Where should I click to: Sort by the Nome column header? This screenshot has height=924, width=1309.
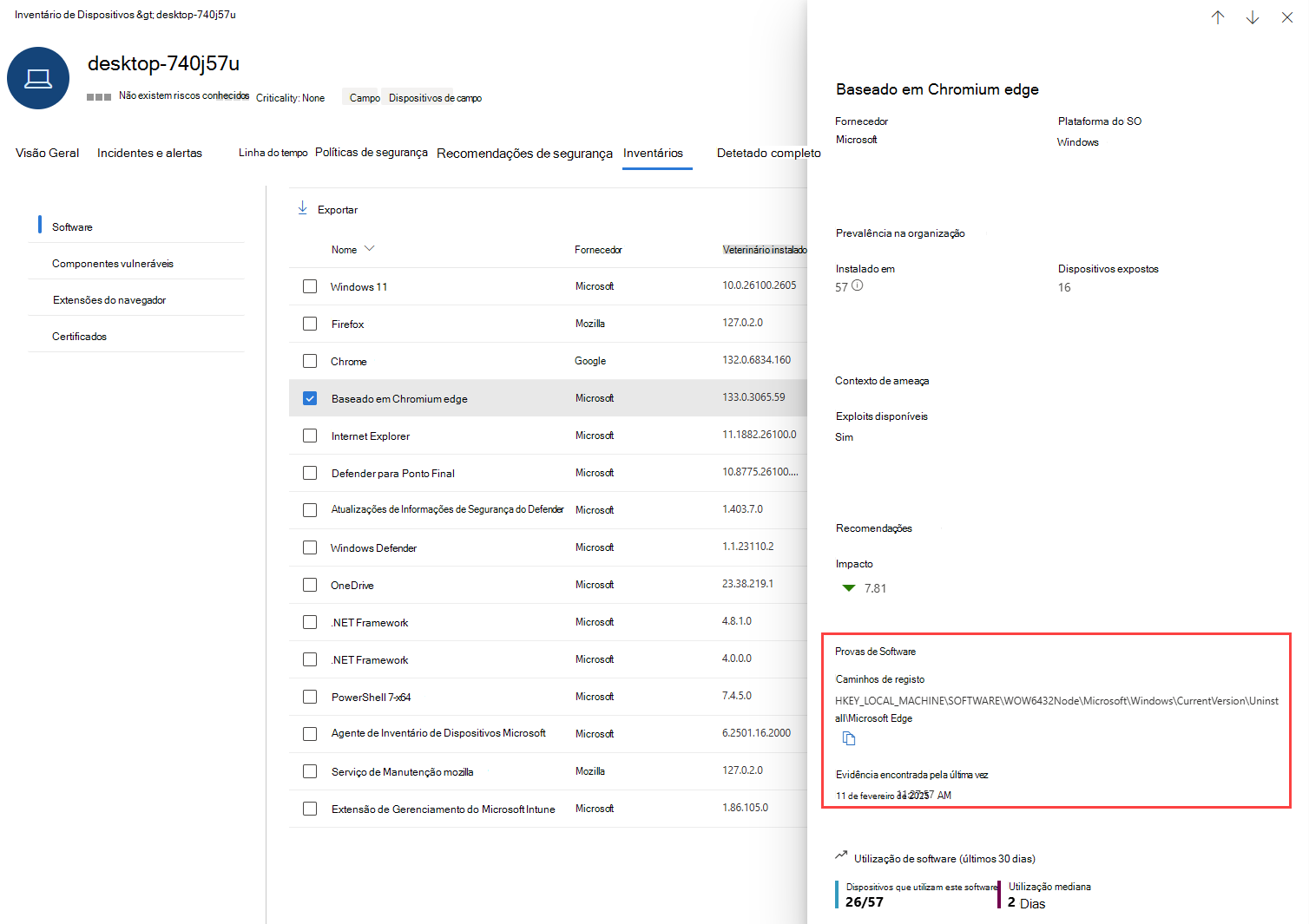click(x=344, y=250)
